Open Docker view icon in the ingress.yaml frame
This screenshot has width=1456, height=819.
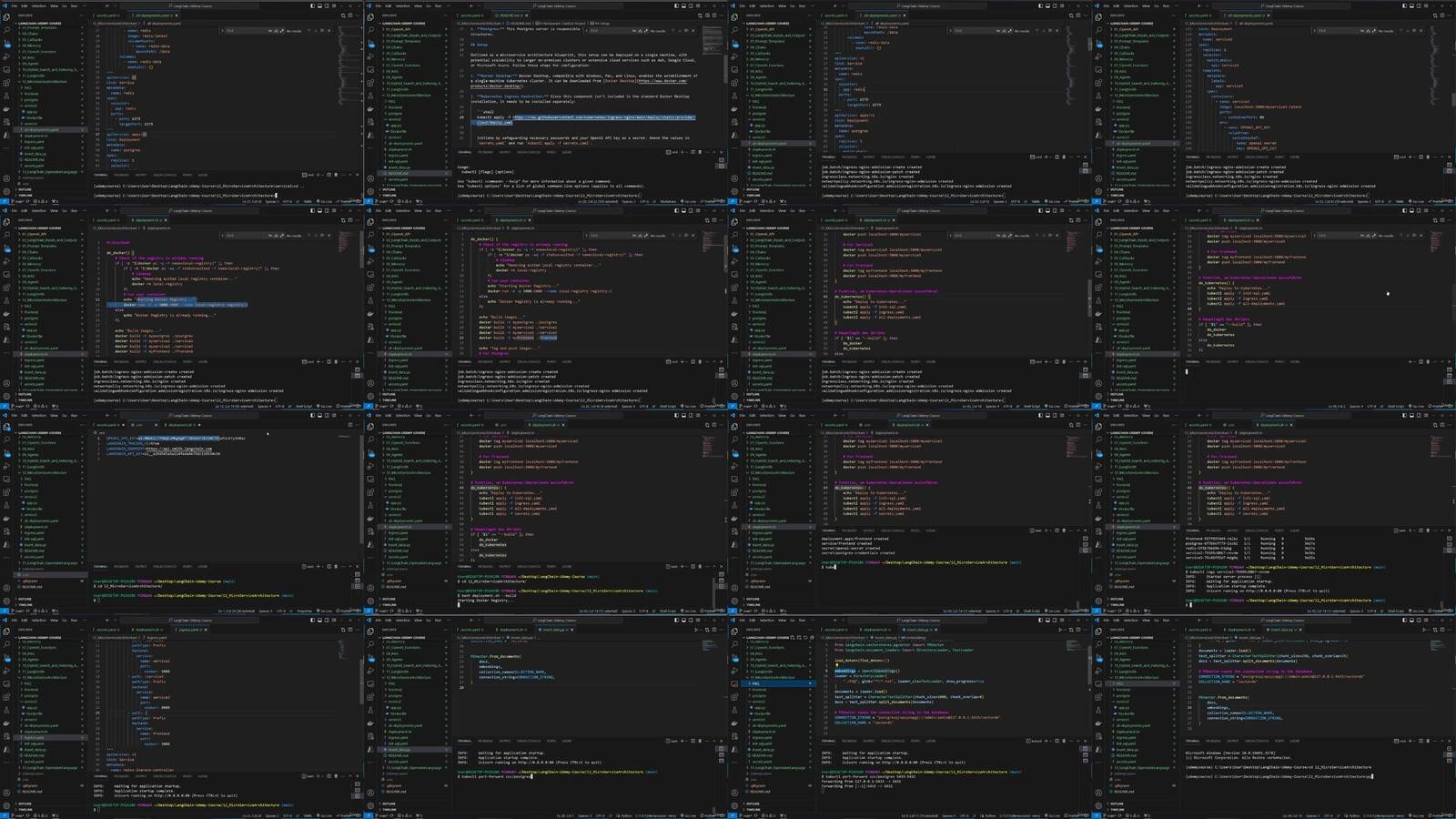coord(6,723)
